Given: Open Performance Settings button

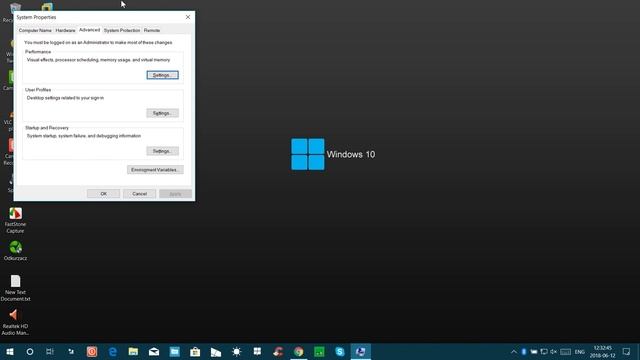Looking at the screenshot, I should point(162,75).
